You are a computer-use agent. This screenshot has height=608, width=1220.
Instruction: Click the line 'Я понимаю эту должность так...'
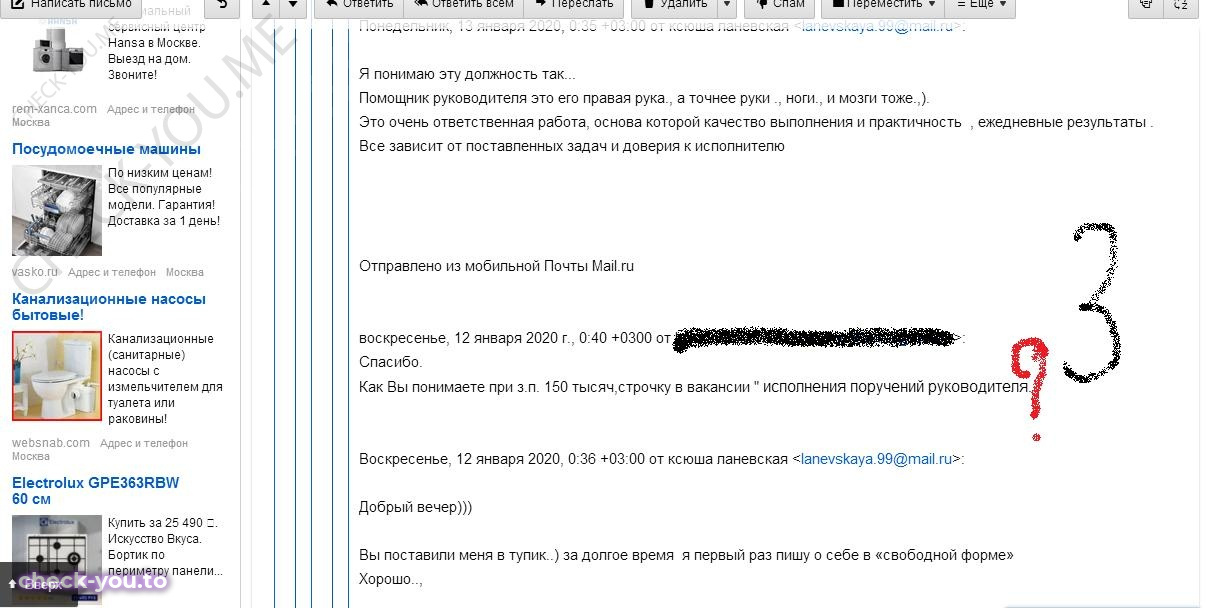[467, 74]
